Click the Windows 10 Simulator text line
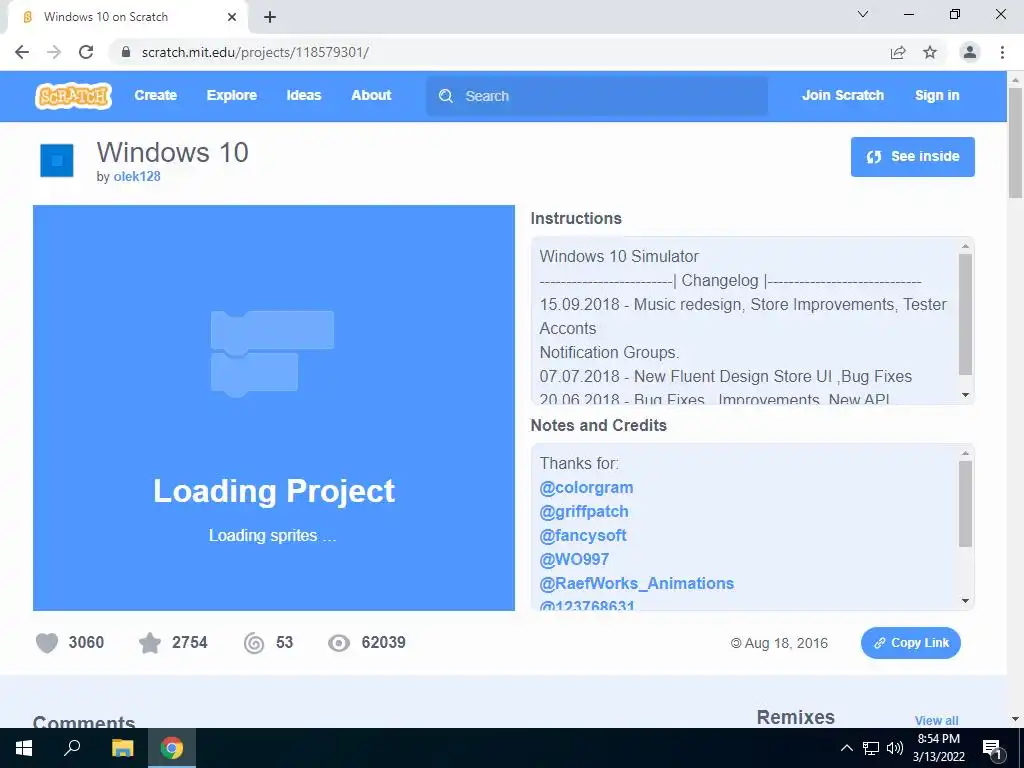The image size is (1024, 768). pos(619,257)
